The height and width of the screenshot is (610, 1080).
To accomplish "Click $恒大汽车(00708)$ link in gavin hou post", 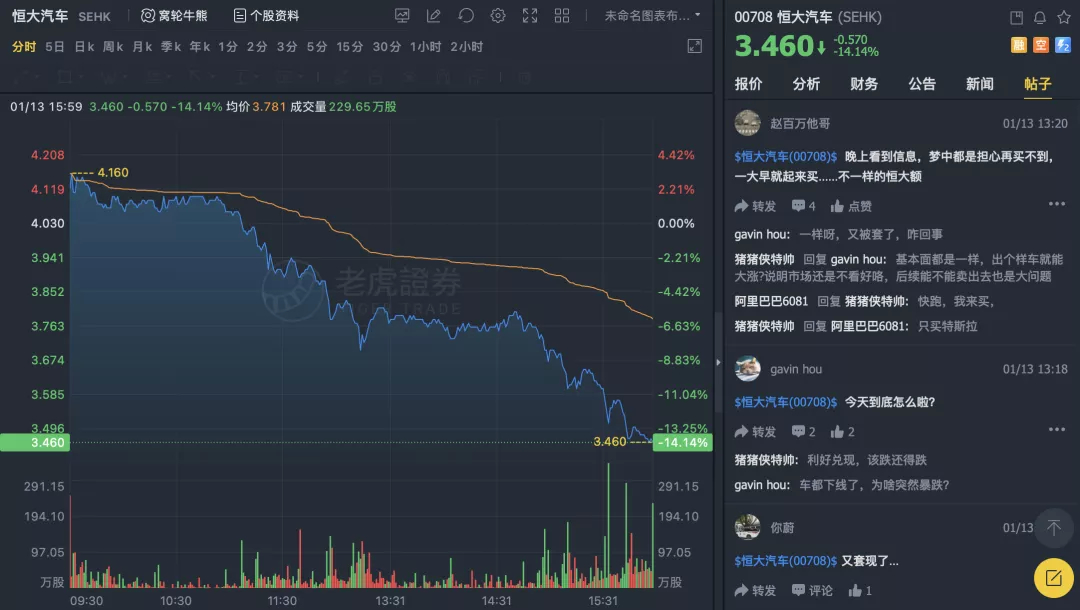I will (785, 402).
